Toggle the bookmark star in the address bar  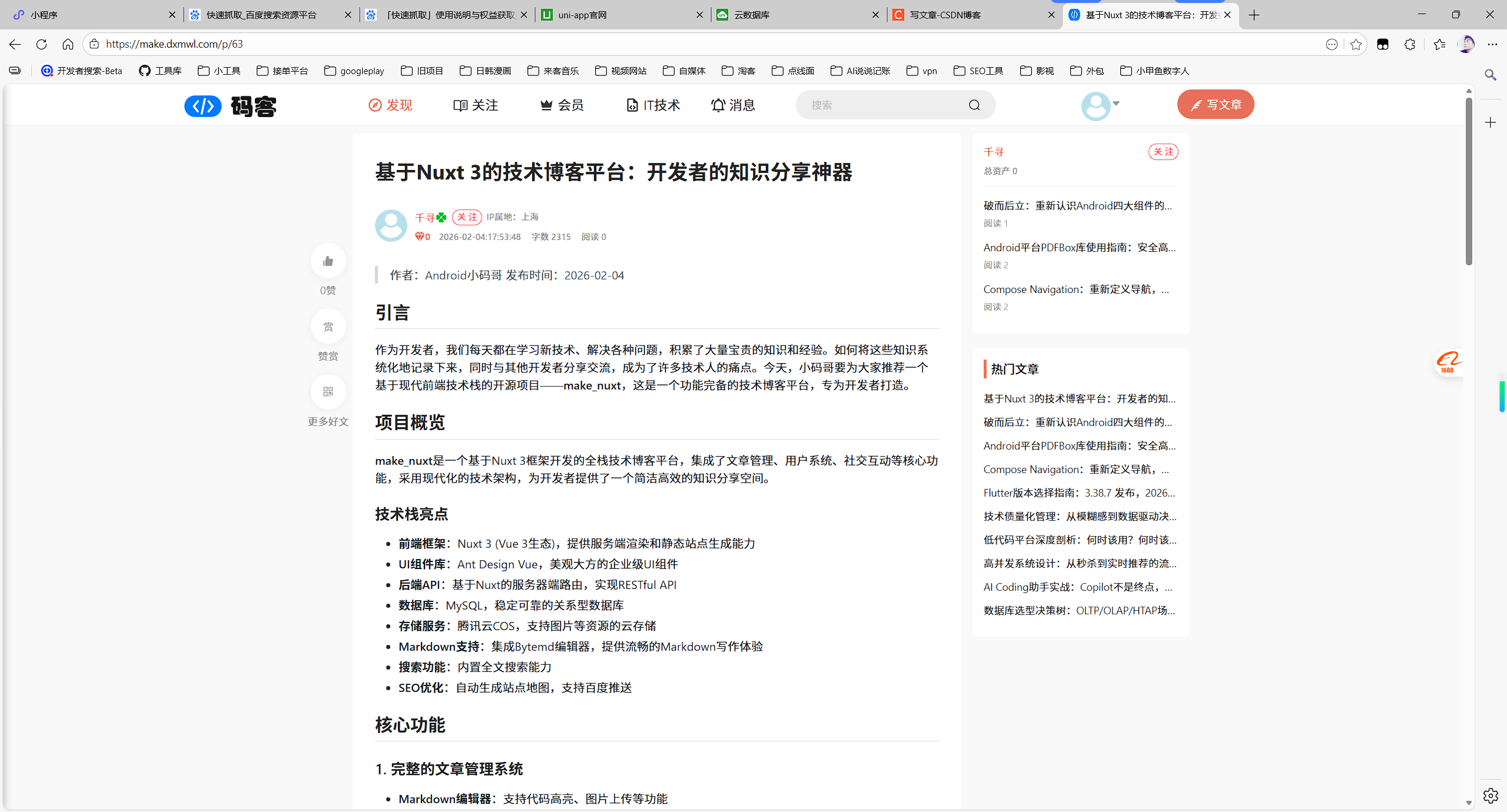1356,44
